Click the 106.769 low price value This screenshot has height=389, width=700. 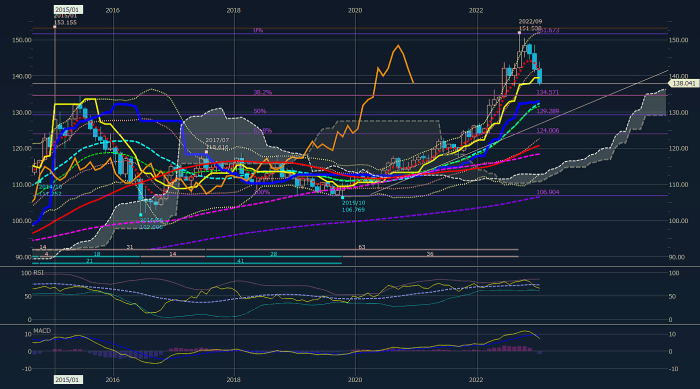(x=354, y=209)
